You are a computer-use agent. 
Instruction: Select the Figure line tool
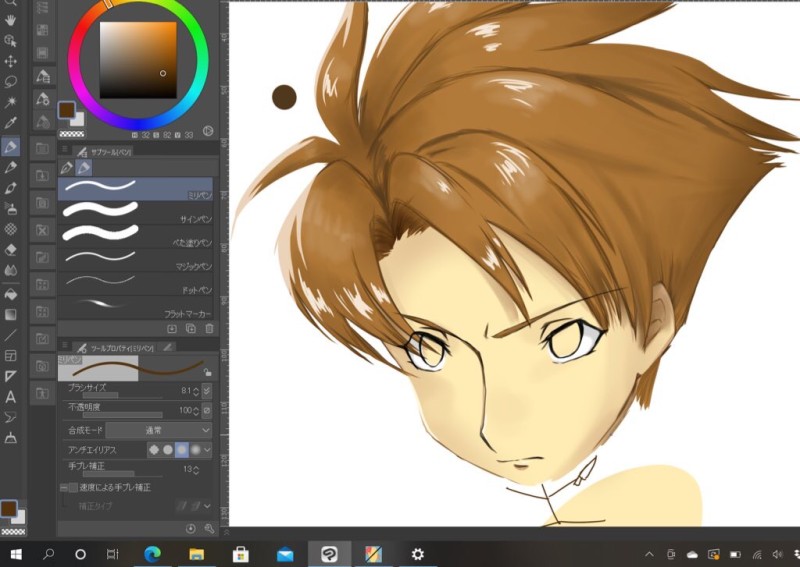[x=10, y=335]
